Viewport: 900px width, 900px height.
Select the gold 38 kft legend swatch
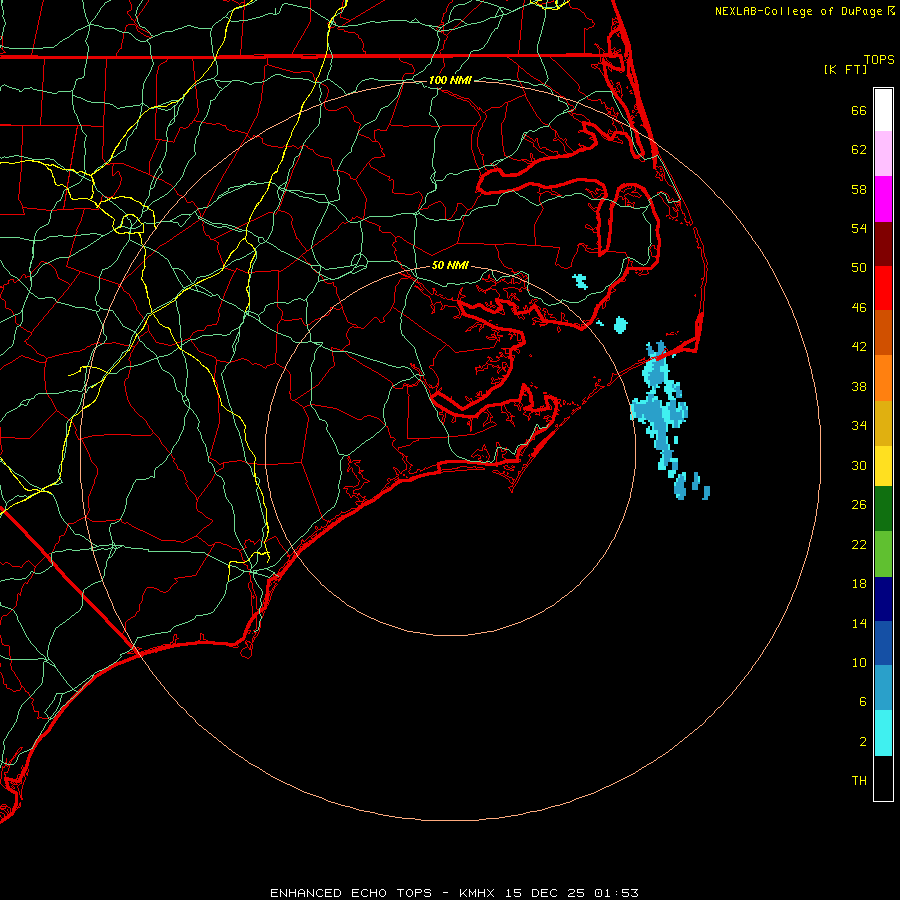pyautogui.click(x=883, y=423)
